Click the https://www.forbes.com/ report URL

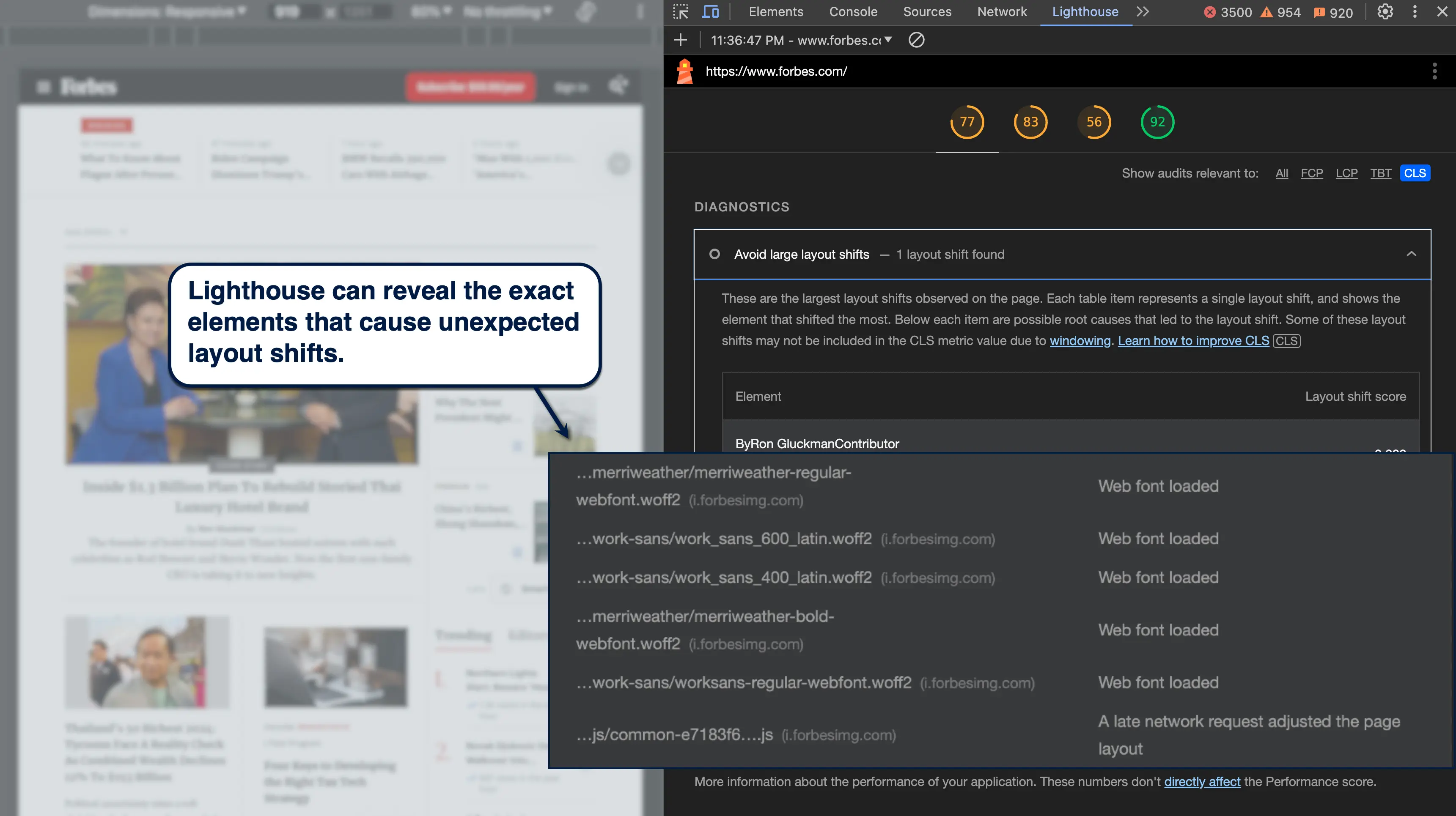(776, 71)
